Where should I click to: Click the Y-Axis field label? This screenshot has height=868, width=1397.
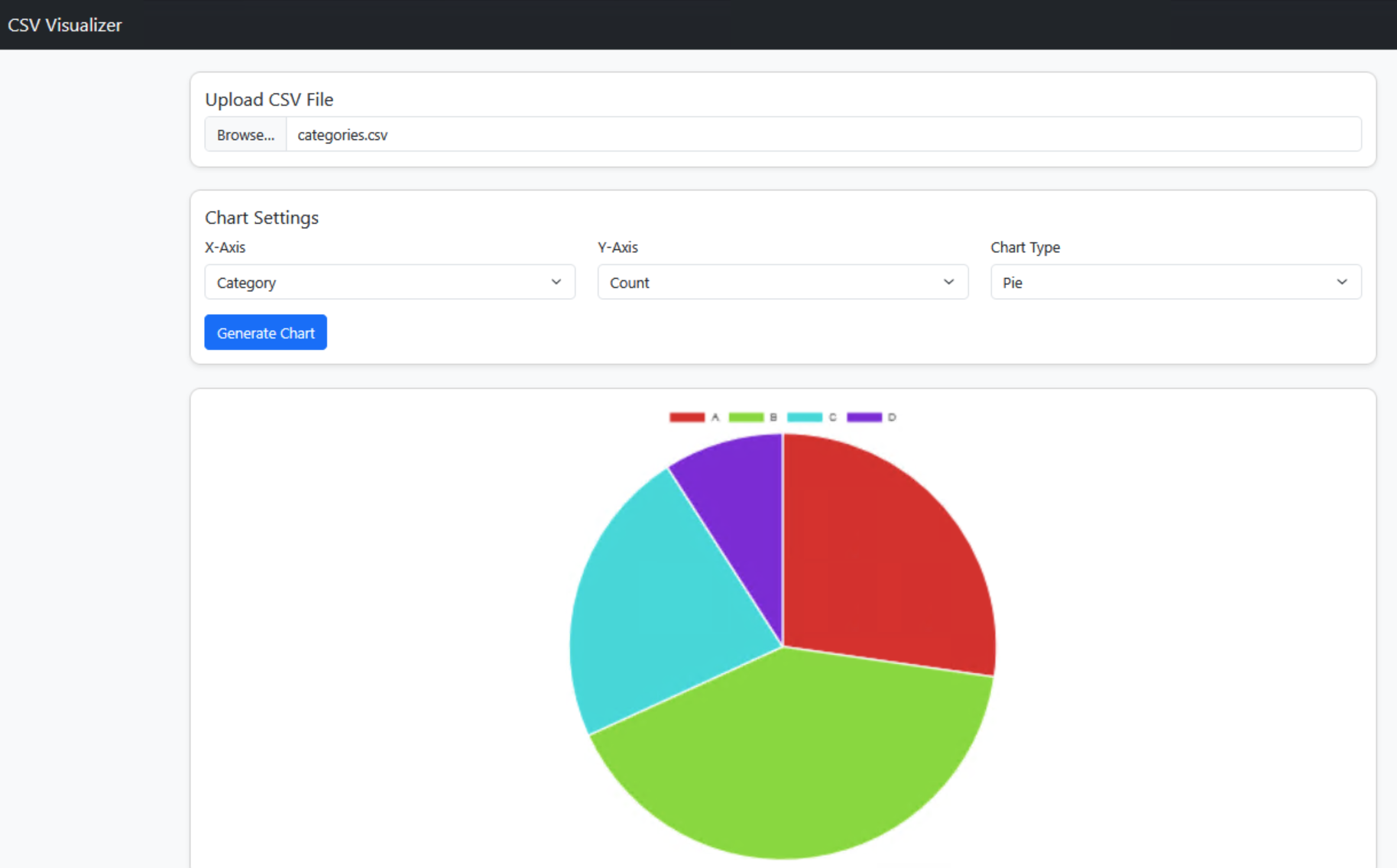(617, 248)
